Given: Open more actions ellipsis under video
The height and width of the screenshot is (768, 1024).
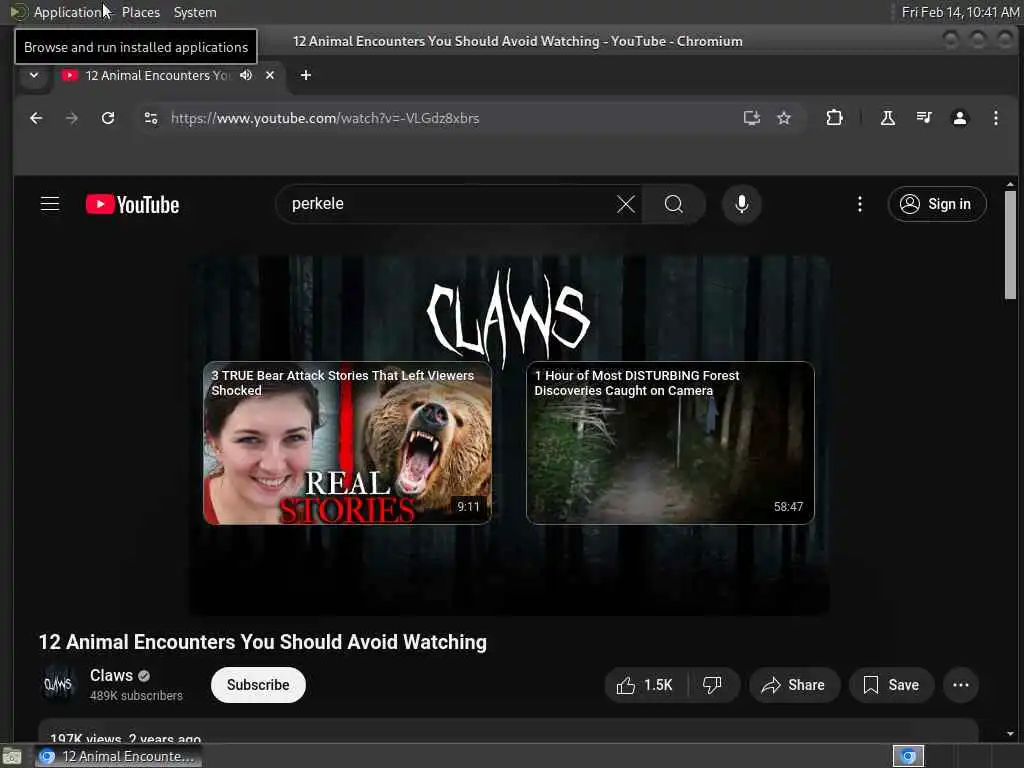Looking at the screenshot, I should 961,685.
